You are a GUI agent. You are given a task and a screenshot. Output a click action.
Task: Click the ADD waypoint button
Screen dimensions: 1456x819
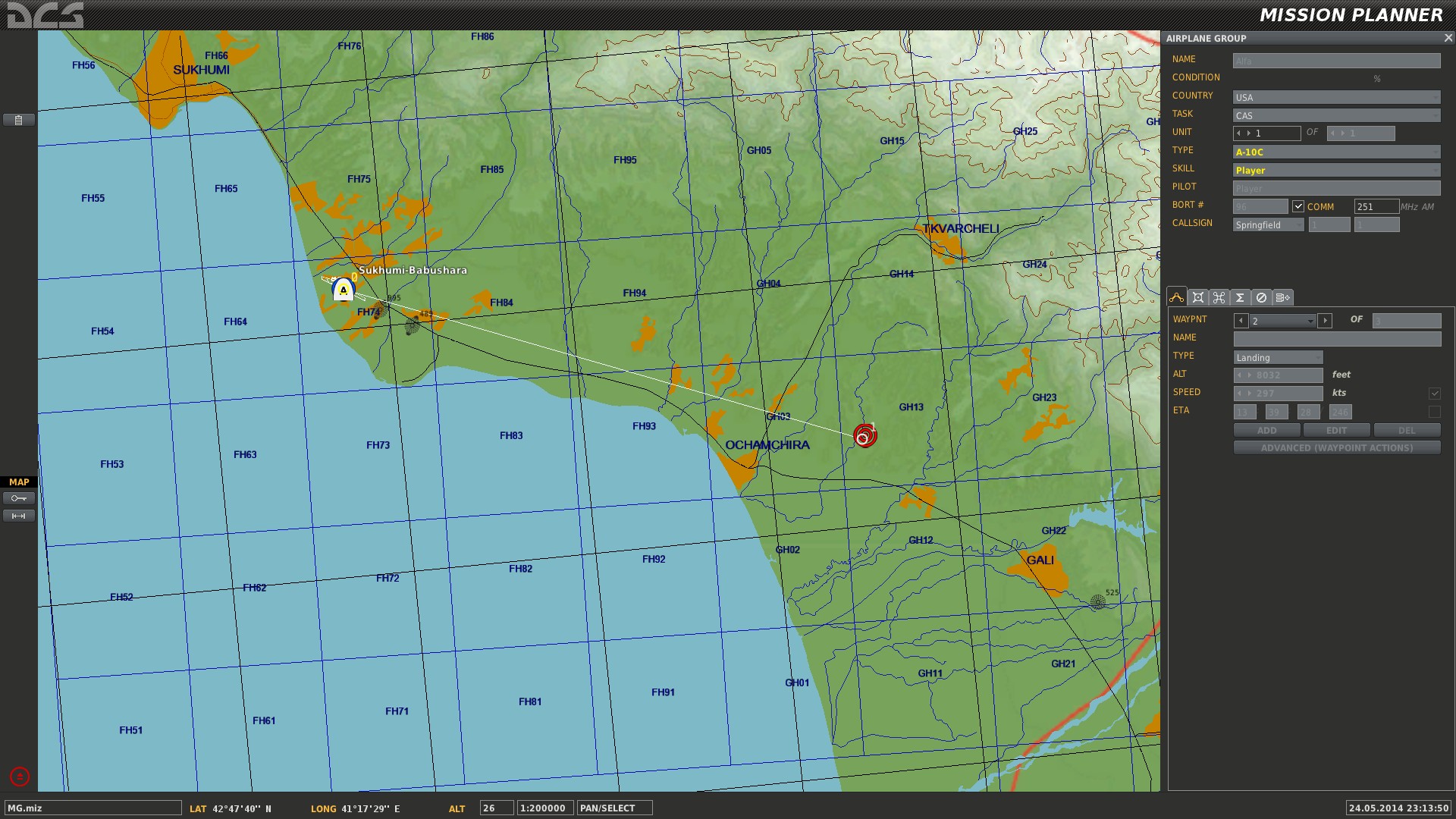click(x=1267, y=430)
